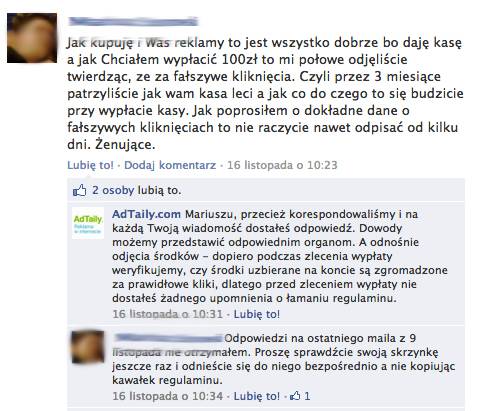Click AdTaily's reply text beginning 'Mariuszu, przecież'
The image size is (495, 411).
(280, 256)
